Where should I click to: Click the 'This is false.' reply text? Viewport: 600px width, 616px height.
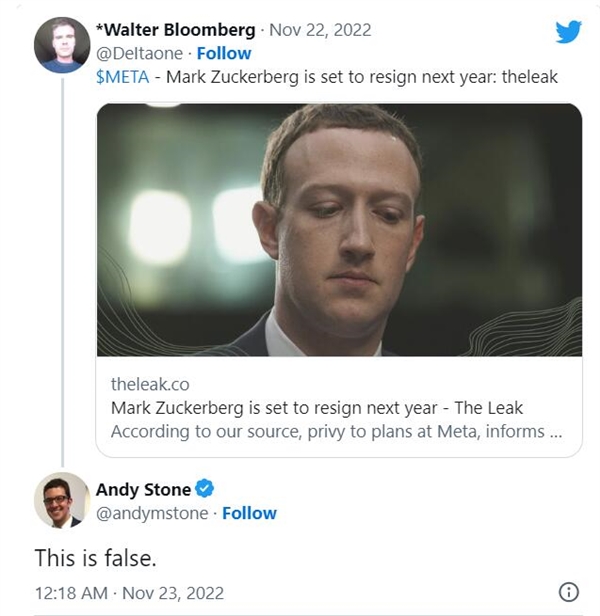tap(95, 558)
